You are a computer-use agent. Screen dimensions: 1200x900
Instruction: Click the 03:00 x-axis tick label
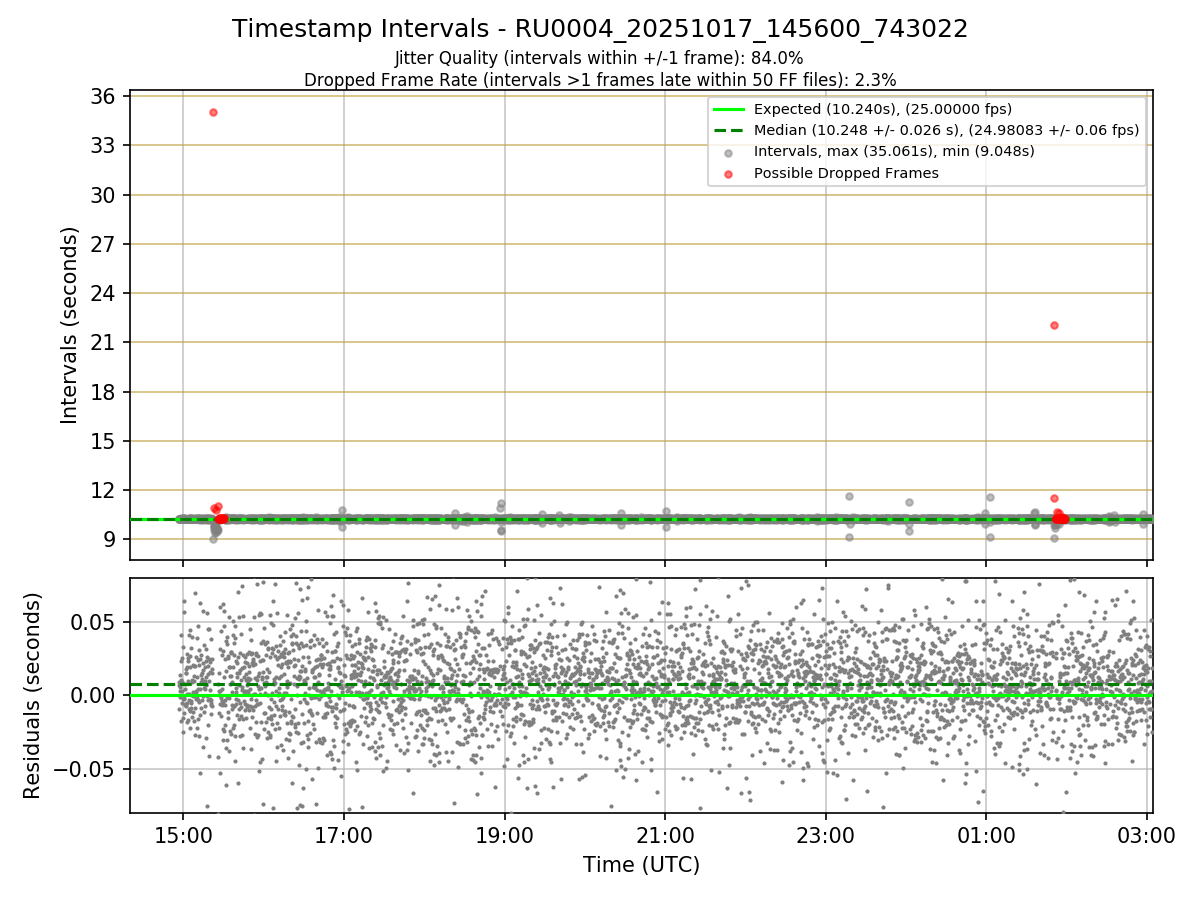(1146, 834)
